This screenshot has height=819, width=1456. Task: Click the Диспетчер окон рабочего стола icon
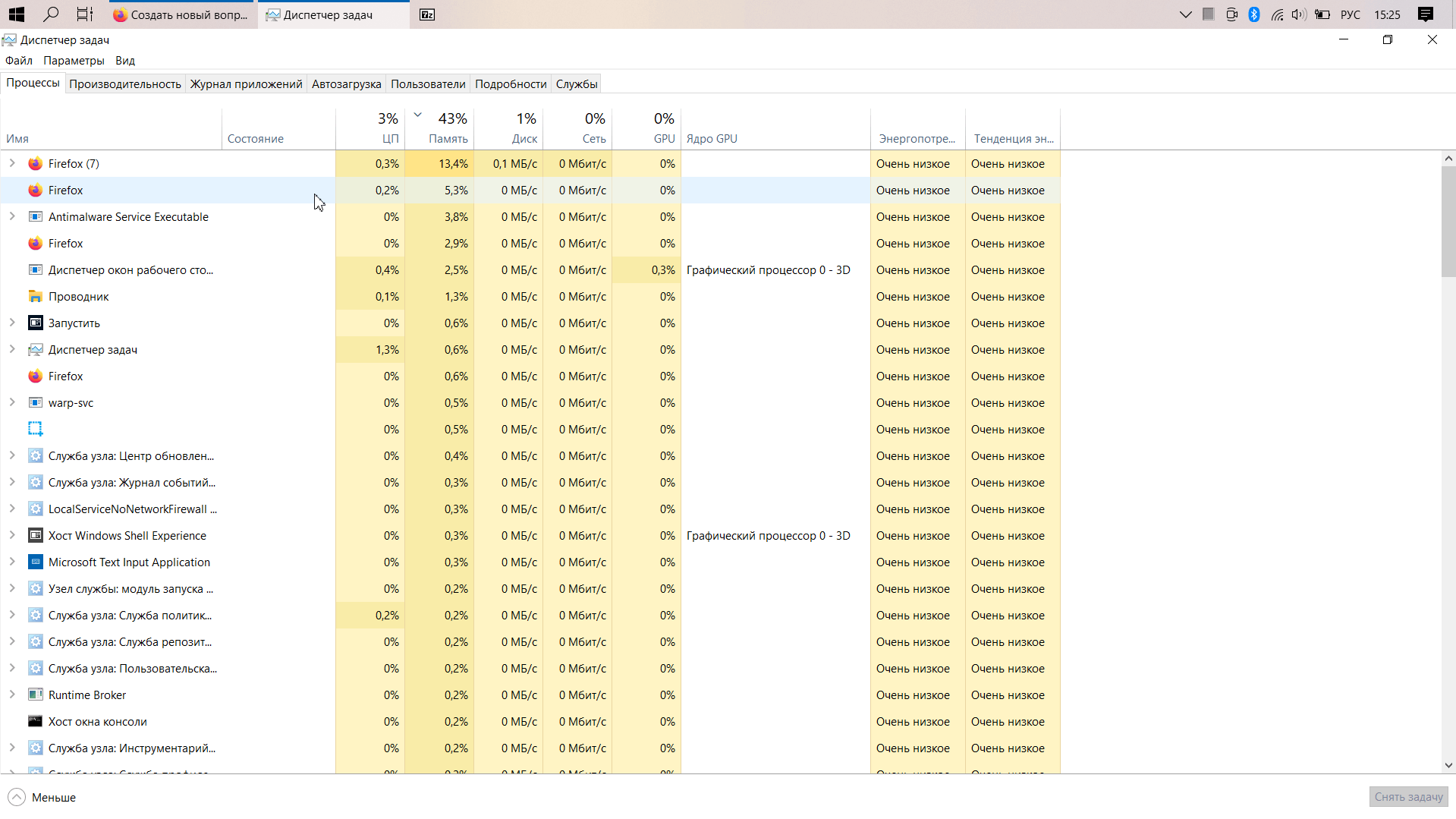pos(35,270)
